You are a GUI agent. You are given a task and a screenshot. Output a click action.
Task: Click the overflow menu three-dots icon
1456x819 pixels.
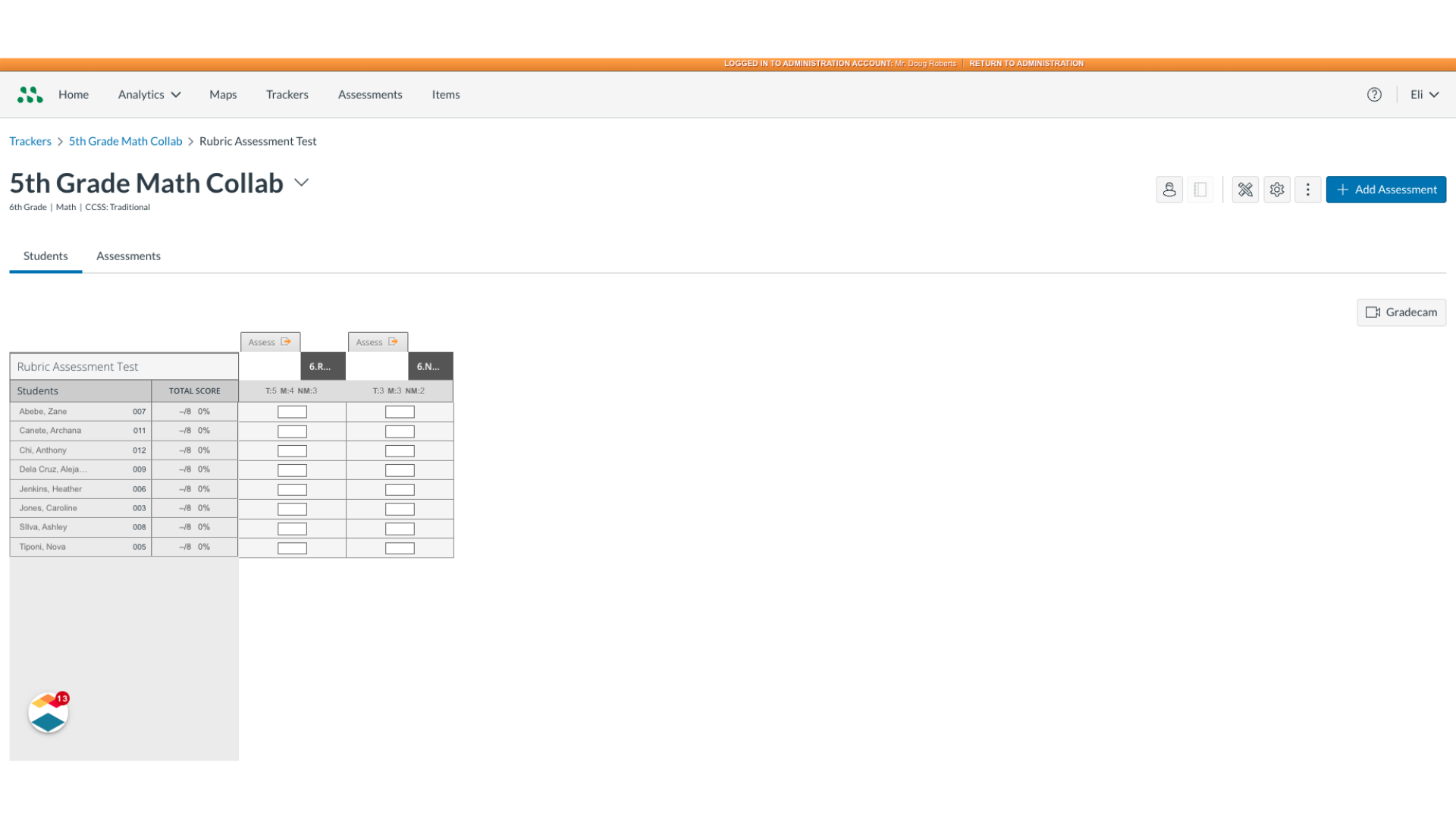tap(1308, 189)
